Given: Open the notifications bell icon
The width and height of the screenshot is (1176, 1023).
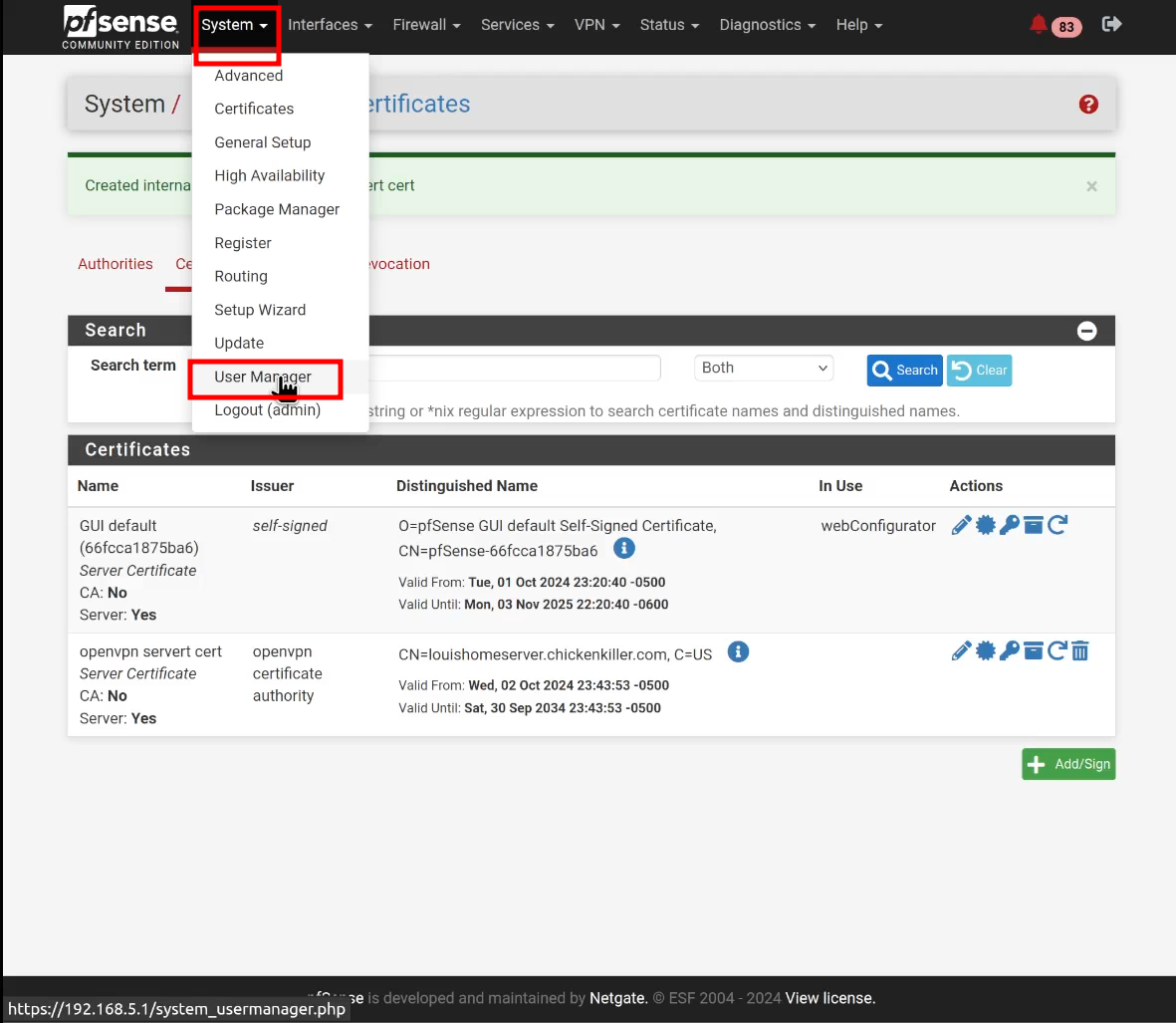Looking at the screenshot, I should pos(1038,25).
